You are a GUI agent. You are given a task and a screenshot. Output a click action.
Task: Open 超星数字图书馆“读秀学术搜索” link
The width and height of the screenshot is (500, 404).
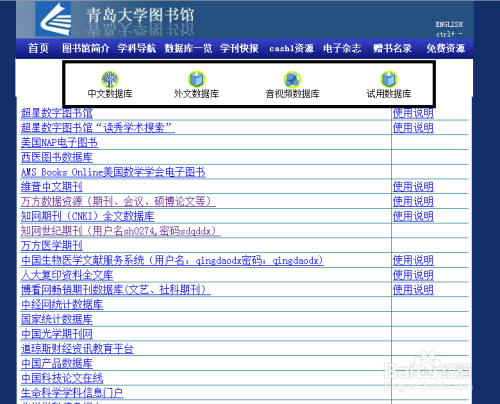point(98,128)
